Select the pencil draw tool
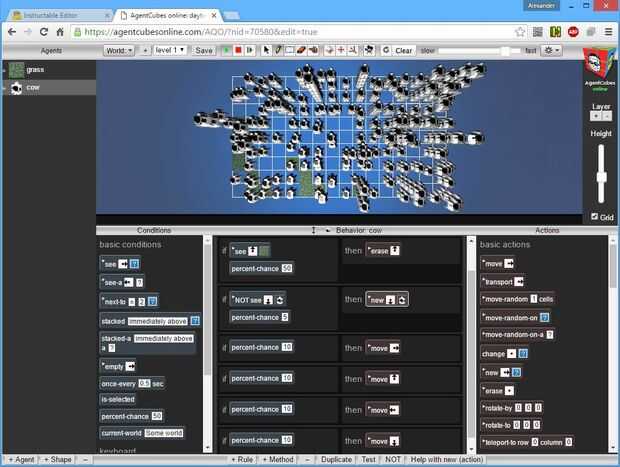 click(x=278, y=50)
